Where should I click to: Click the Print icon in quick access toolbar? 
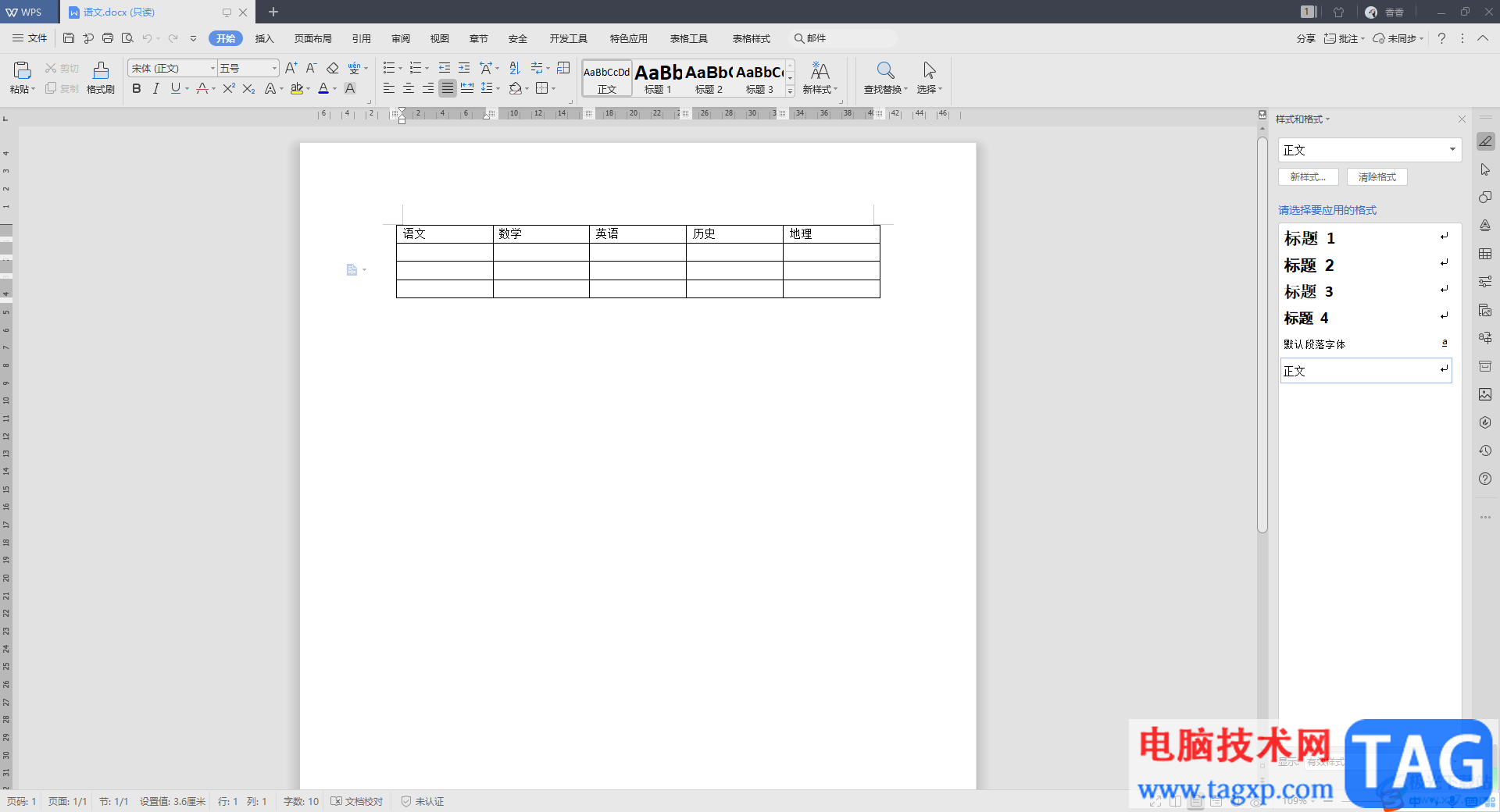click(108, 38)
